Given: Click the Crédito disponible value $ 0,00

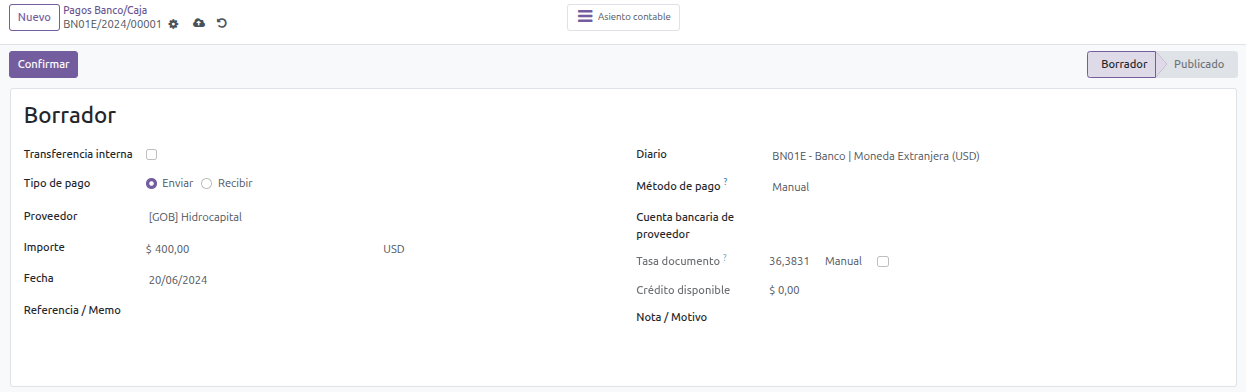Looking at the screenshot, I should 784,290.
